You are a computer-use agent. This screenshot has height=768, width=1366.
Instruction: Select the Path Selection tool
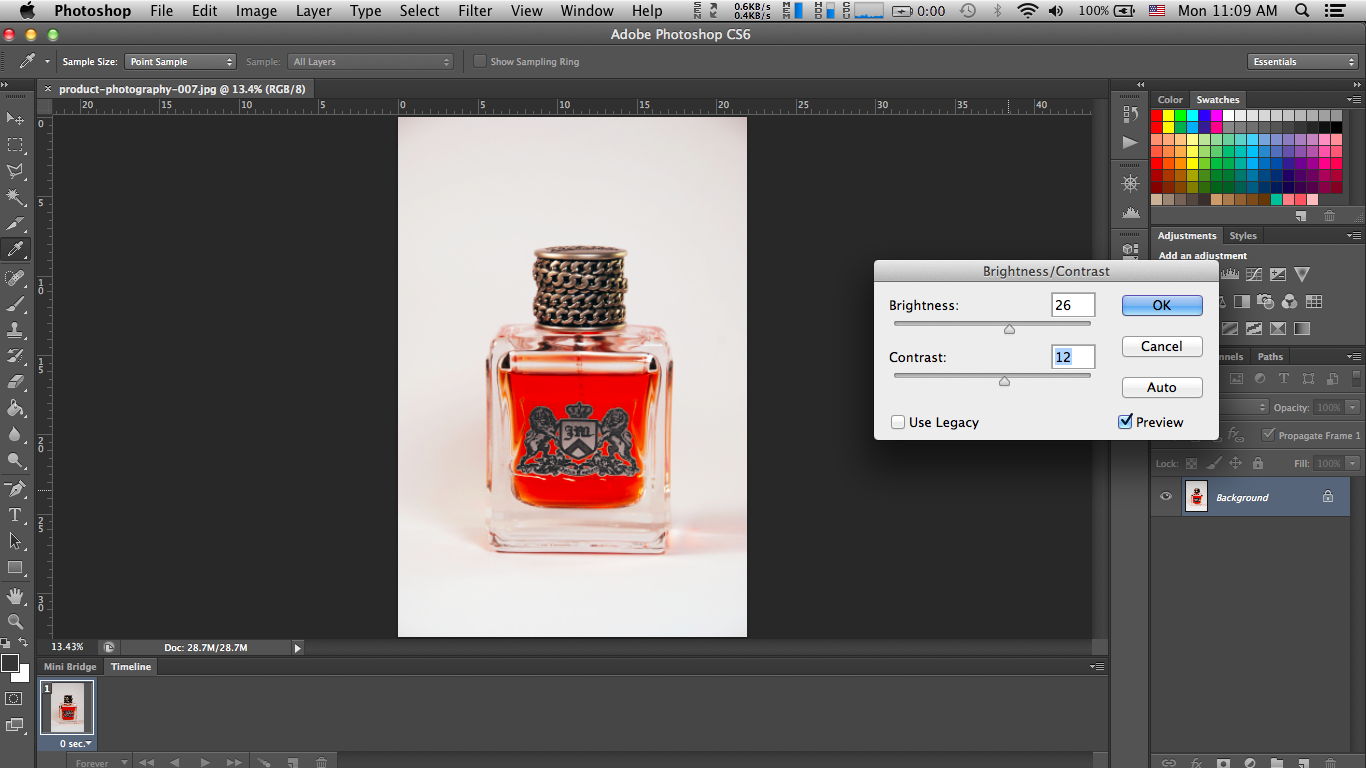pyautogui.click(x=15, y=541)
